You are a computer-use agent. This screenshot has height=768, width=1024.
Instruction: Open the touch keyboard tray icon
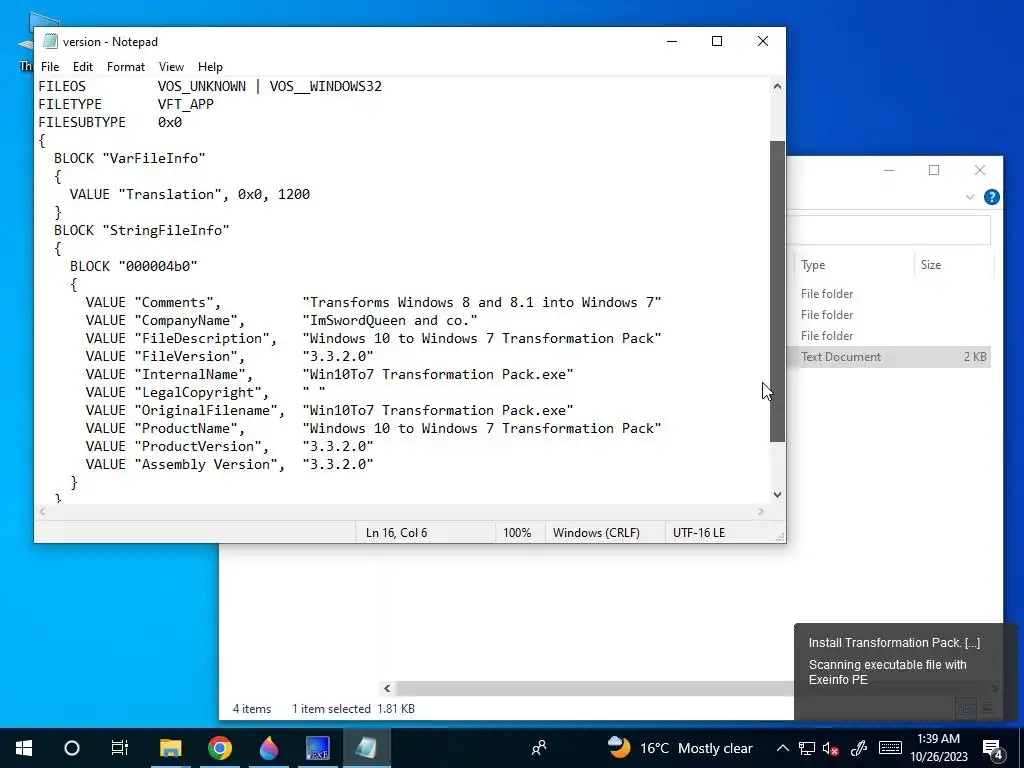click(890, 748)
